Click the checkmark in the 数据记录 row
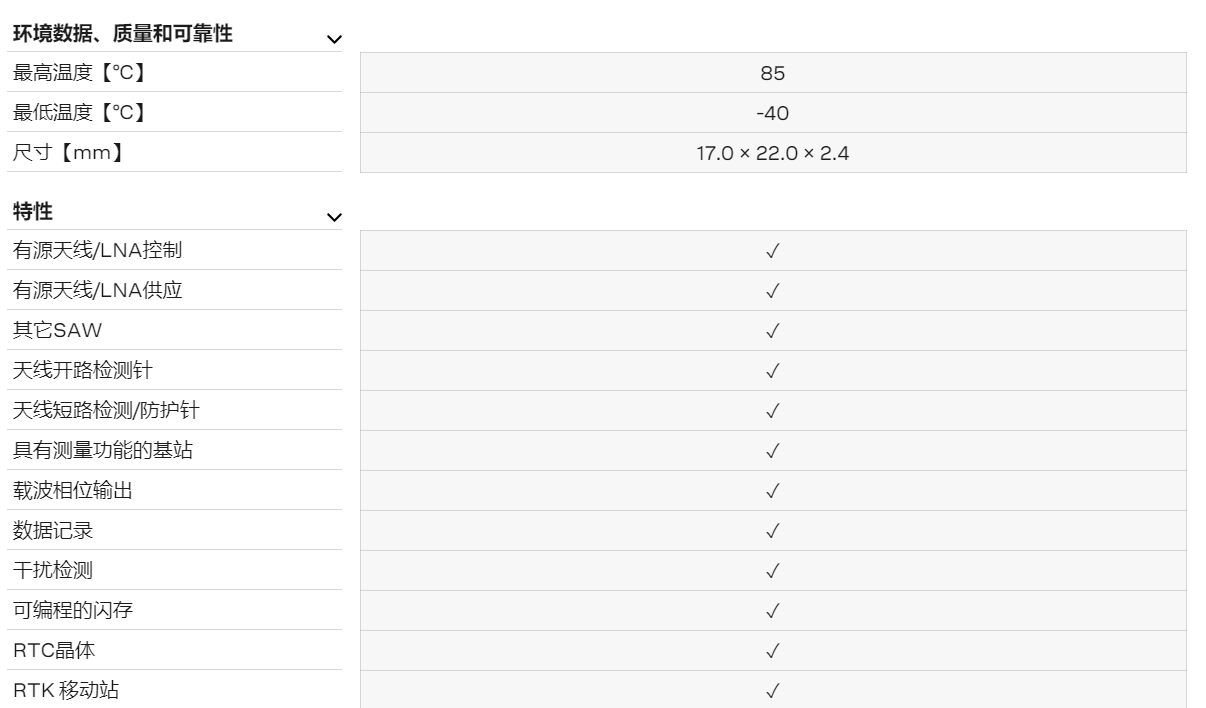This screenshot has height=708, width=1206. 772,531
